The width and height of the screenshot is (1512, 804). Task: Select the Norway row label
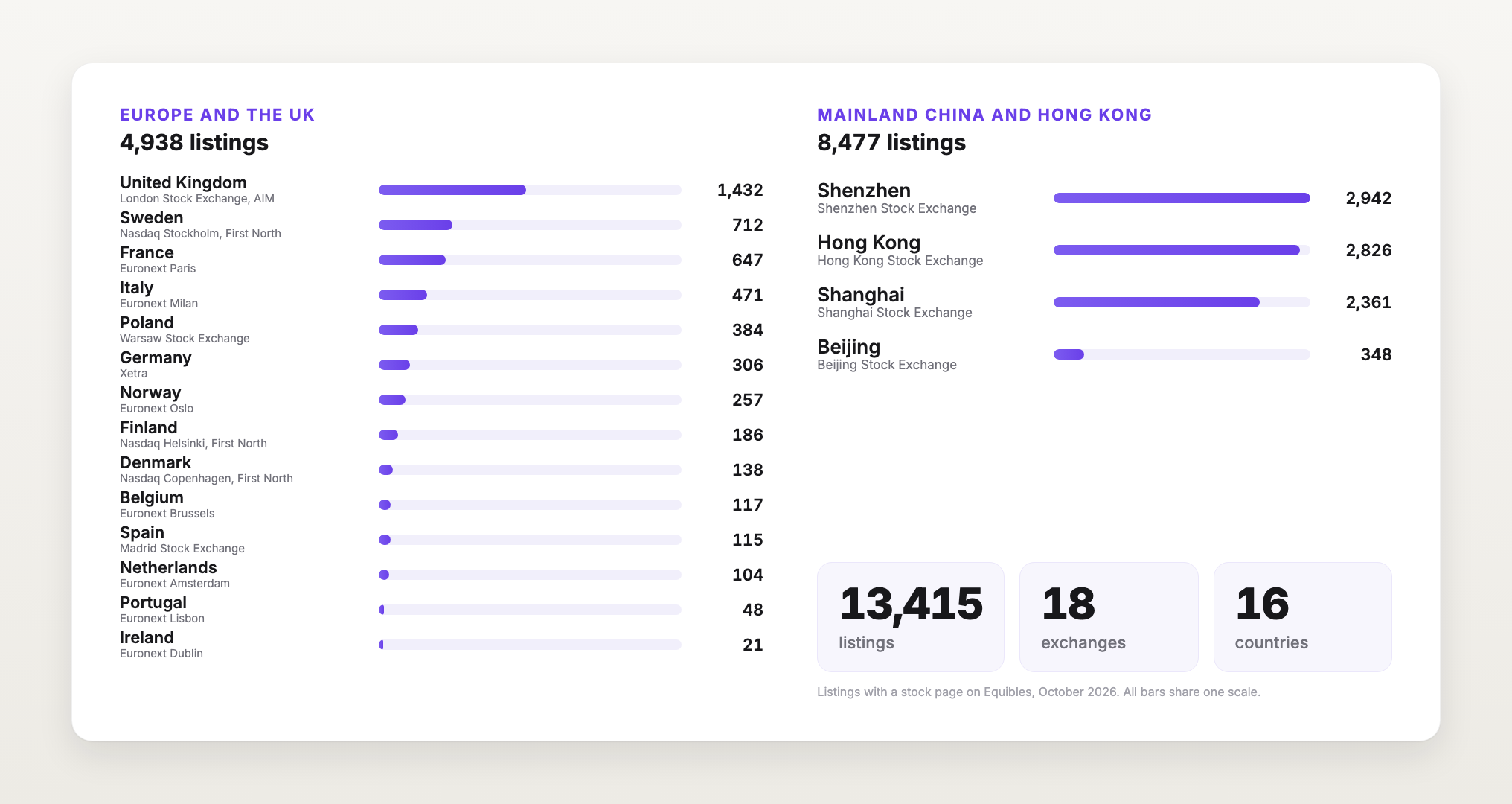(150, 392)
